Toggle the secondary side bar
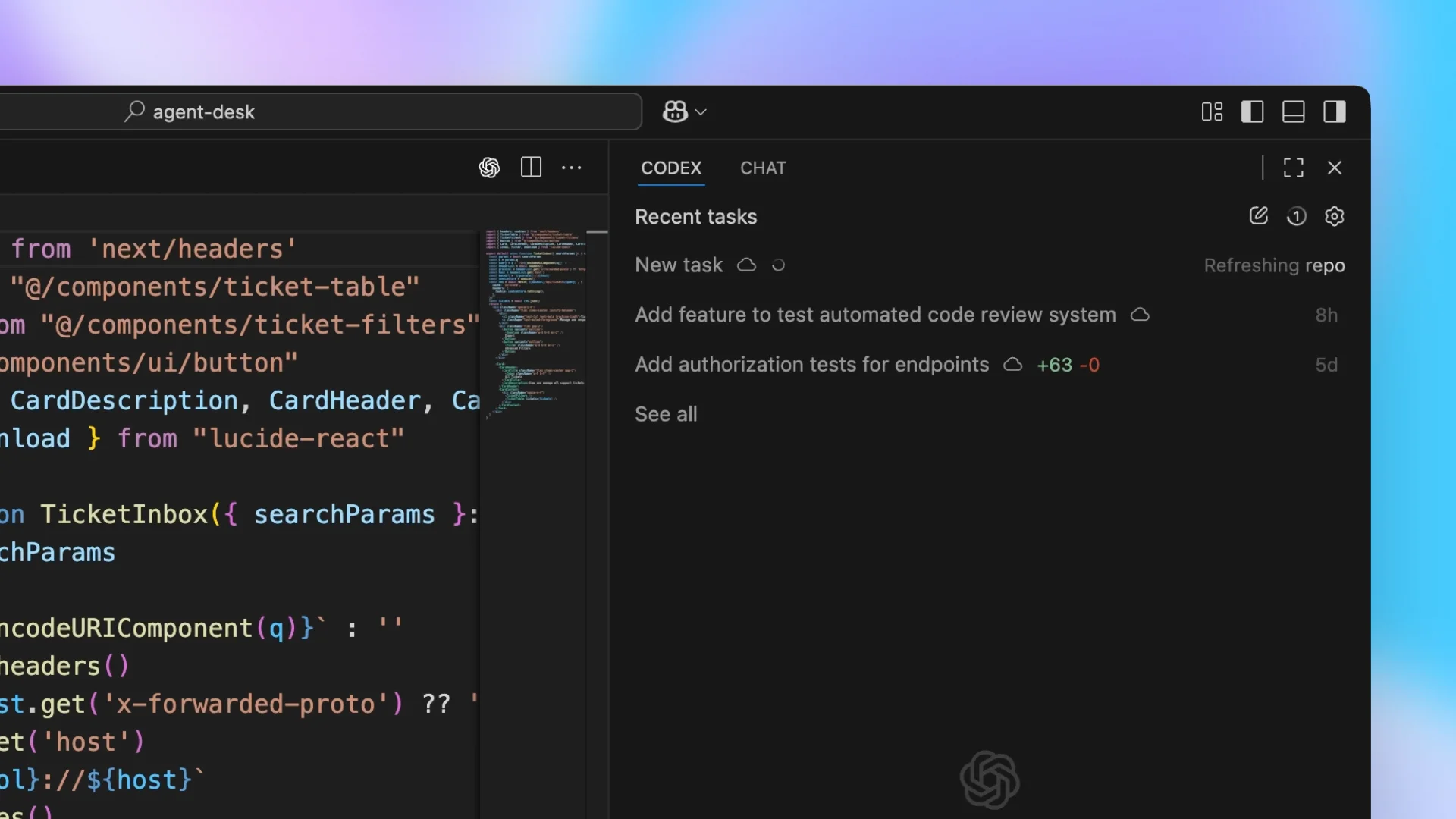1456x819 pixels. tap(1334, 112)
